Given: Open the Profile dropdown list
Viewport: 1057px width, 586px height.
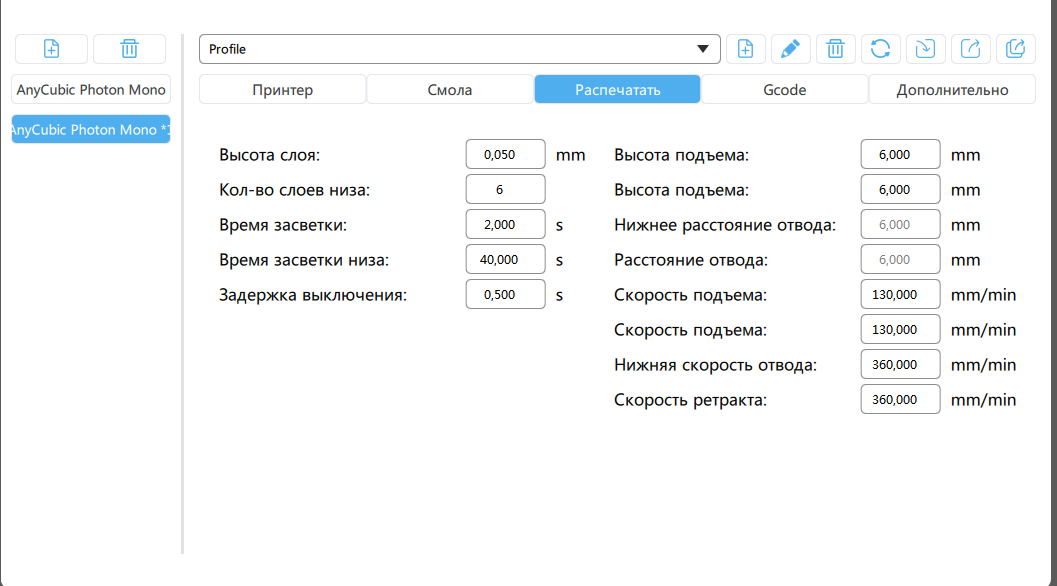Looking at the screenshot, I should coord(460,49).
